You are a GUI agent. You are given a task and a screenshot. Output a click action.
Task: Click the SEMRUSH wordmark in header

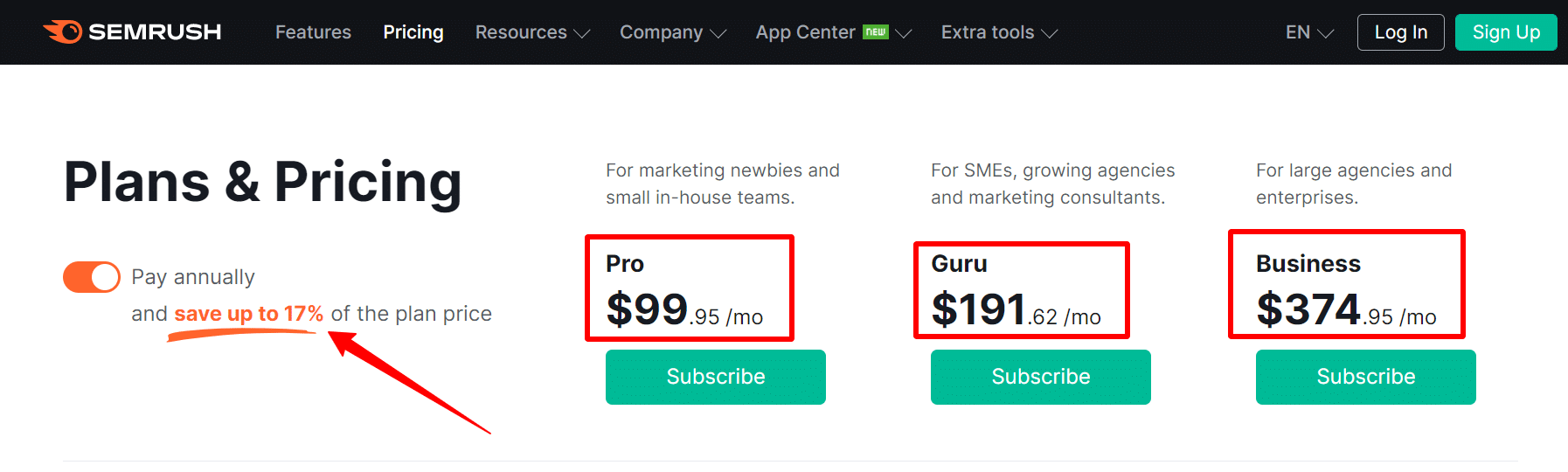coord(155,32)
